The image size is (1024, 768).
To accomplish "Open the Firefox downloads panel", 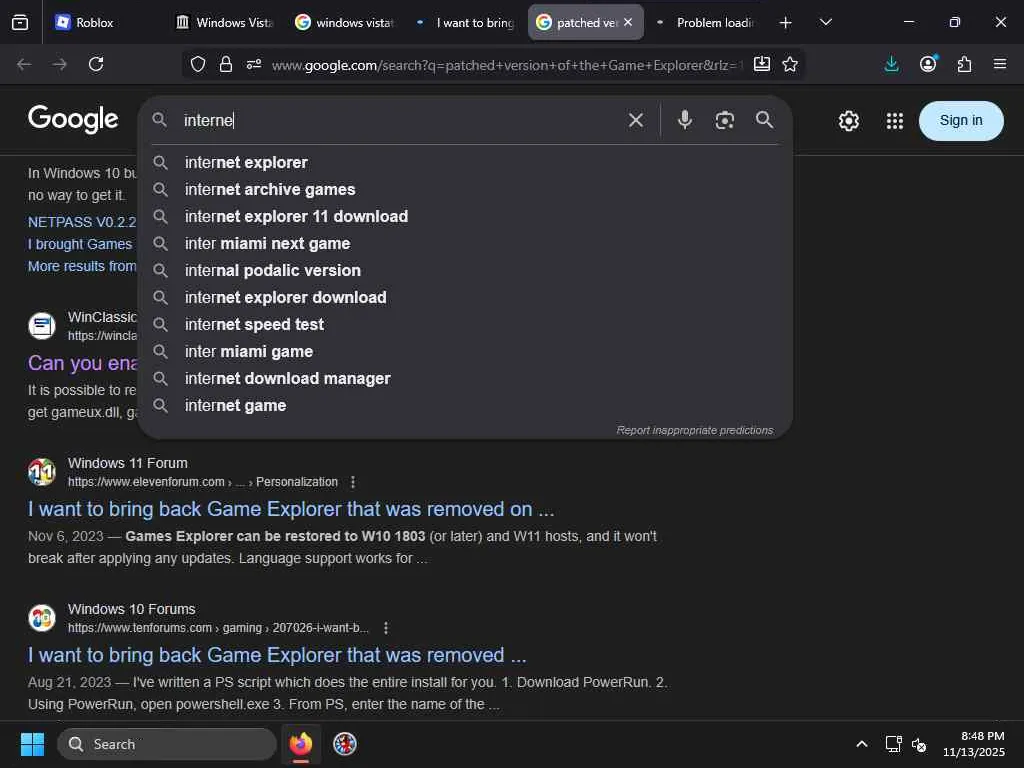I will [x=891, y=64].
